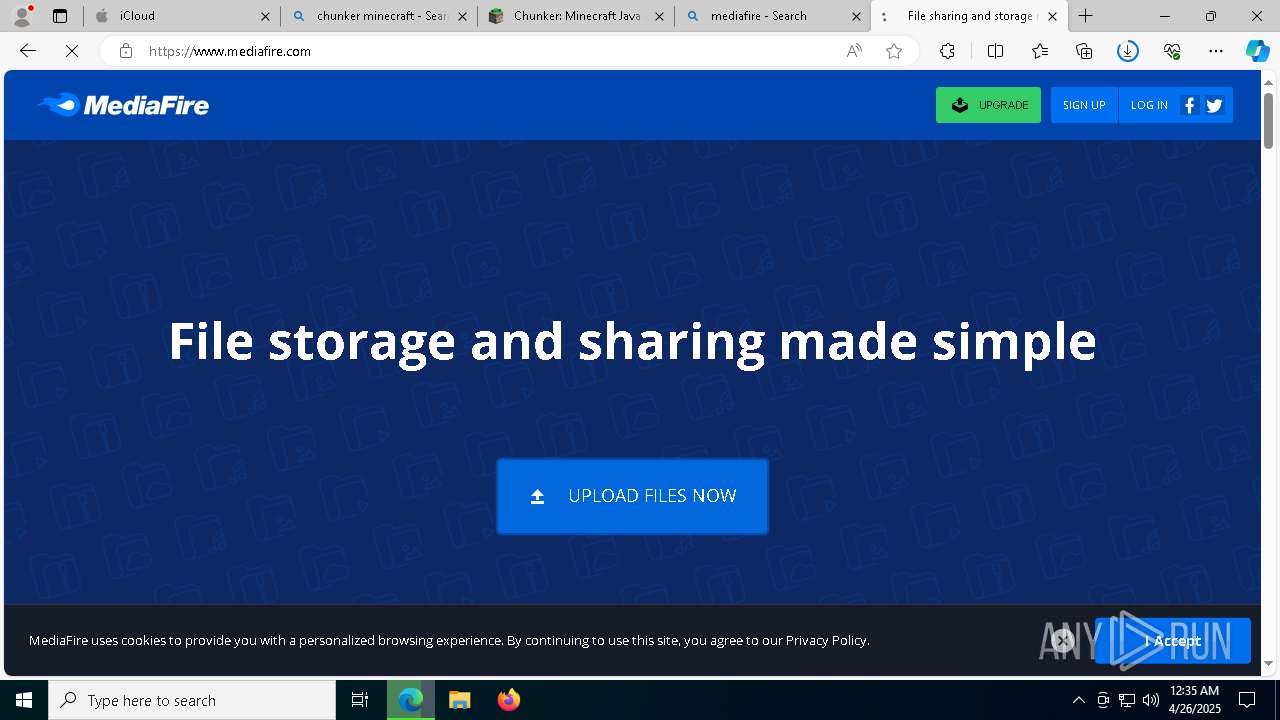Image resolution: width=1280 pixels, height=720 pixels.
Task: Click the address bar URL
Action: pos(230,51)
